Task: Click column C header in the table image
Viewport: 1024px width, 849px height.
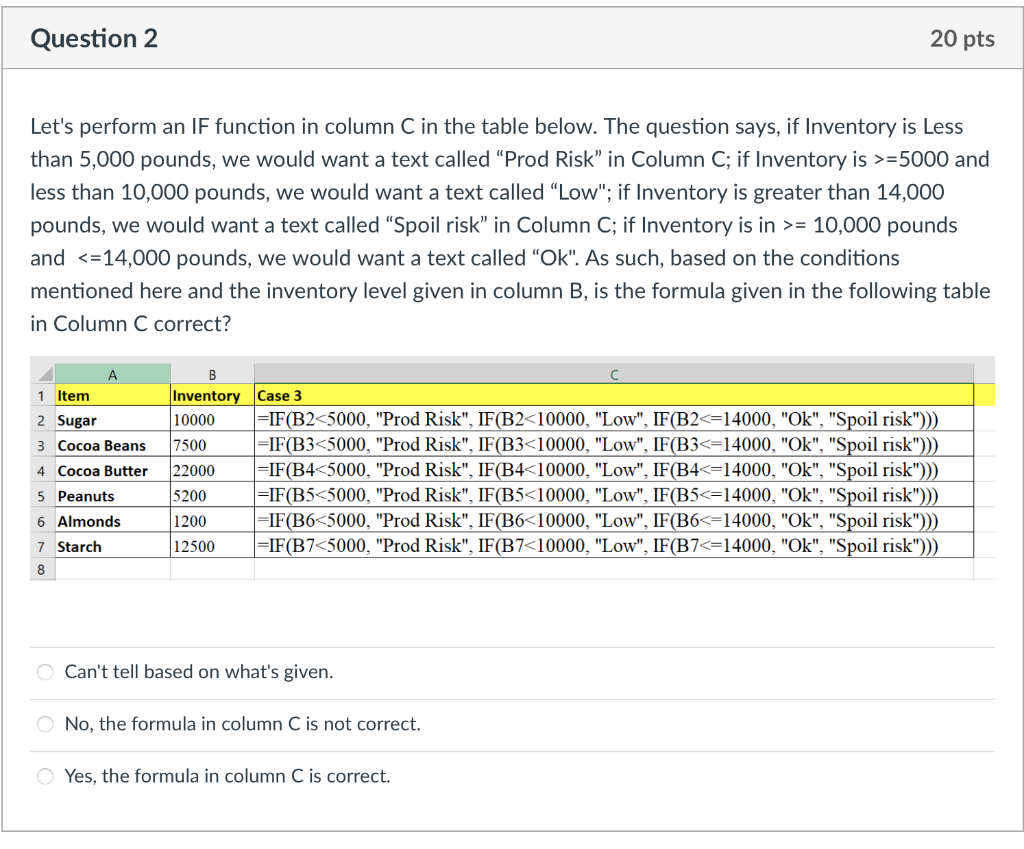Action: [x=614, y=374]
